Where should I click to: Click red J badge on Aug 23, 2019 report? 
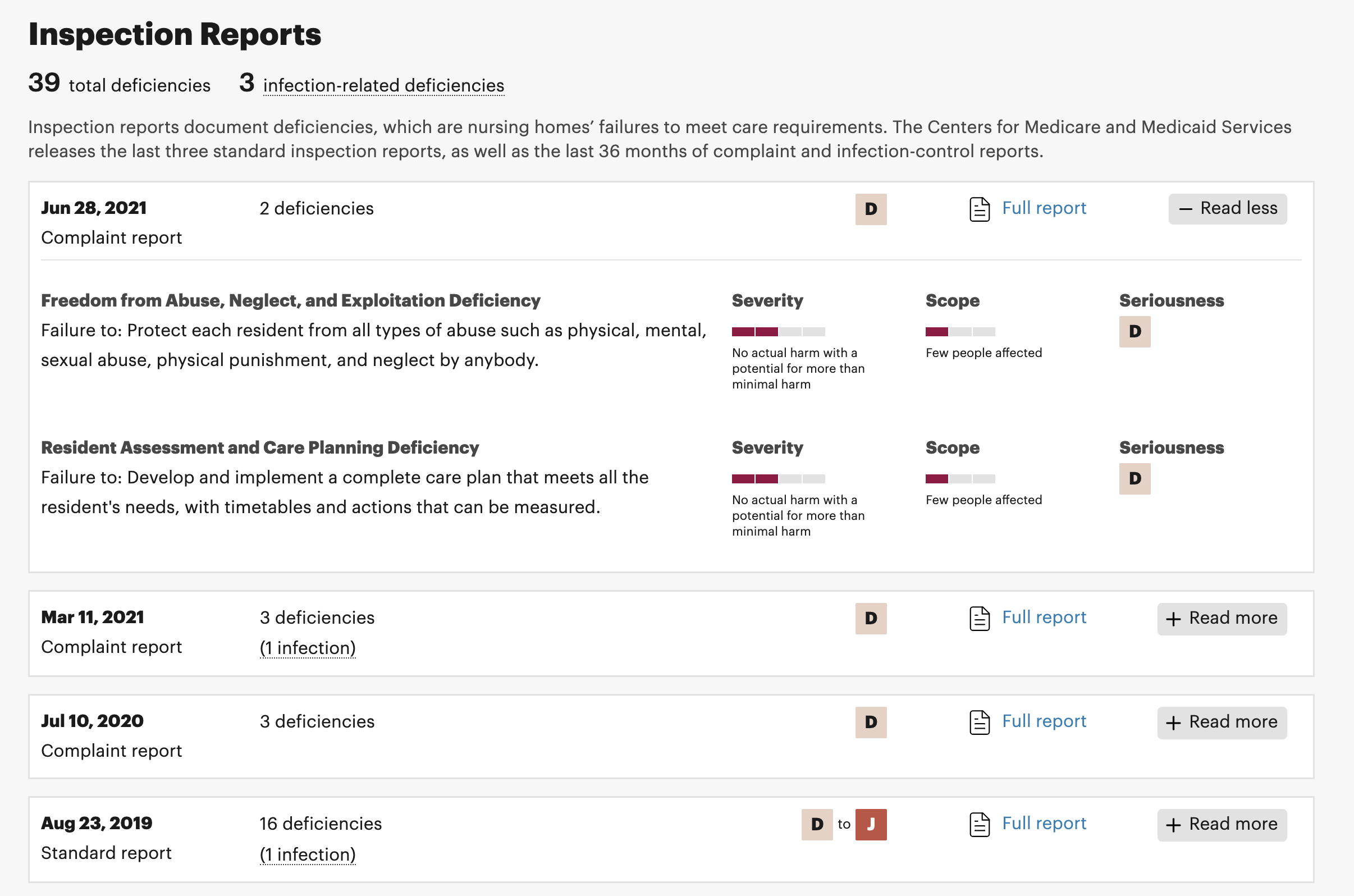[870, 825]
